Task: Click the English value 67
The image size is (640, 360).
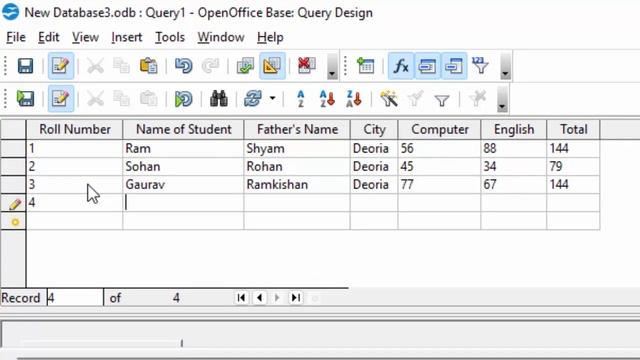Action: tap(514, 184)
